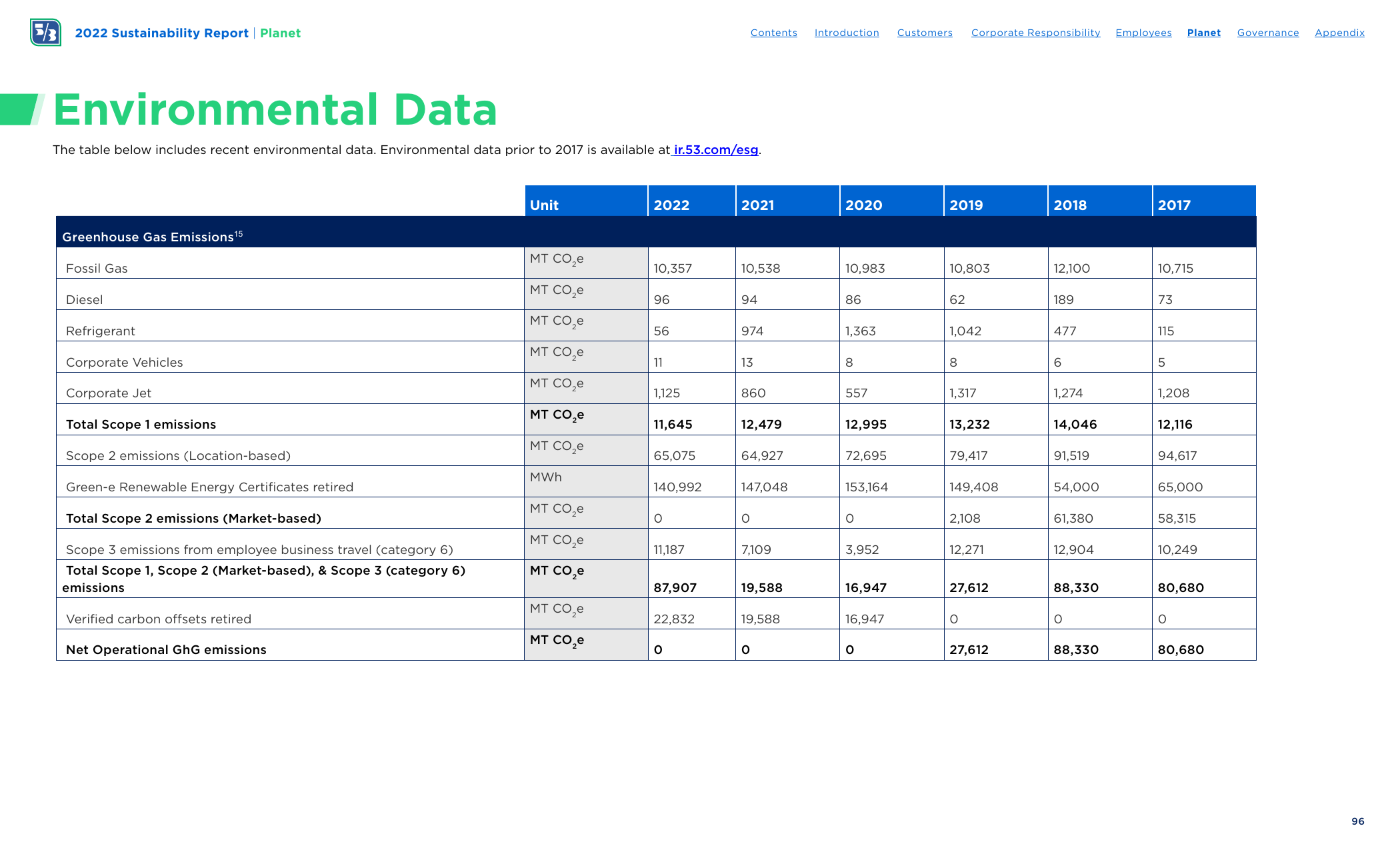Click the Greenhouse Gas Emissions section header
The image size is (1400, 850).
(x=656, y=232)
